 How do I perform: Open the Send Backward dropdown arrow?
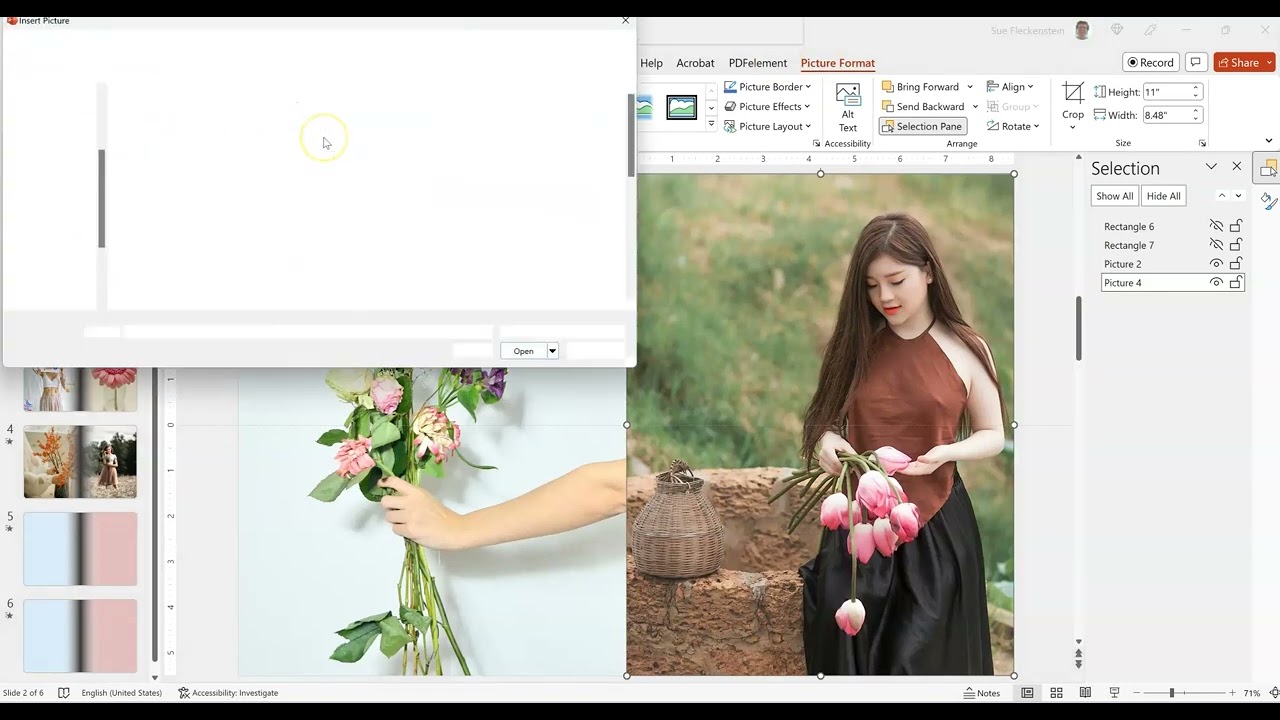click(975, 107)
